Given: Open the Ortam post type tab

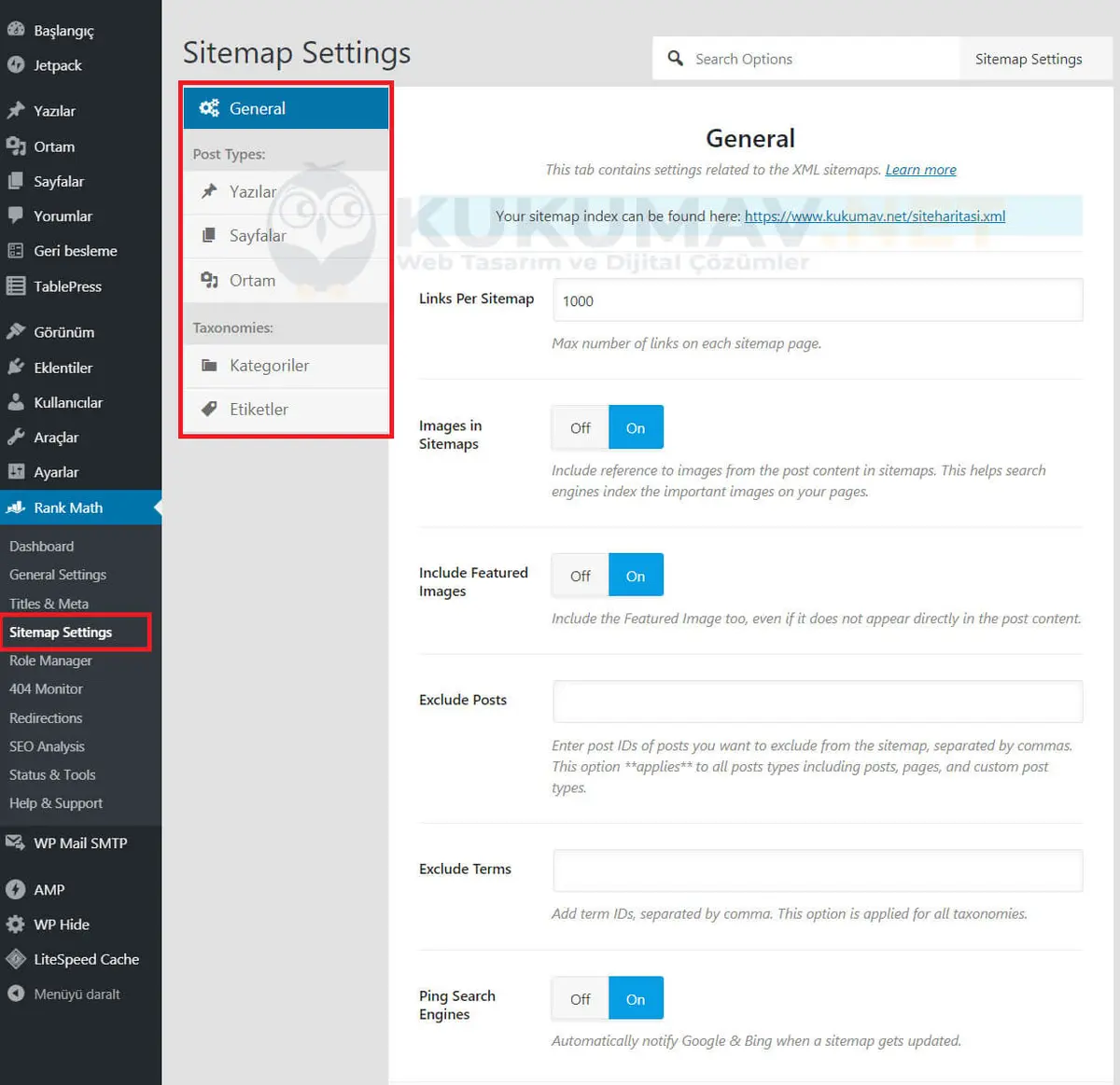Looking at the screenshot, I should (x=286, y=280).
